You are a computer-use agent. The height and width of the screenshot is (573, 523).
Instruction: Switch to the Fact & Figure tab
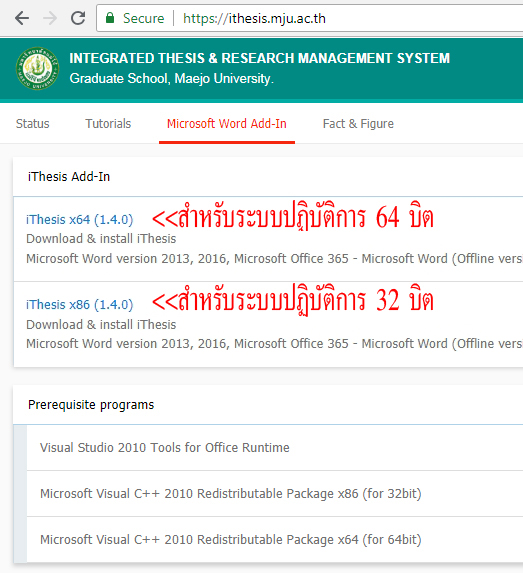[x=358, y=124]
